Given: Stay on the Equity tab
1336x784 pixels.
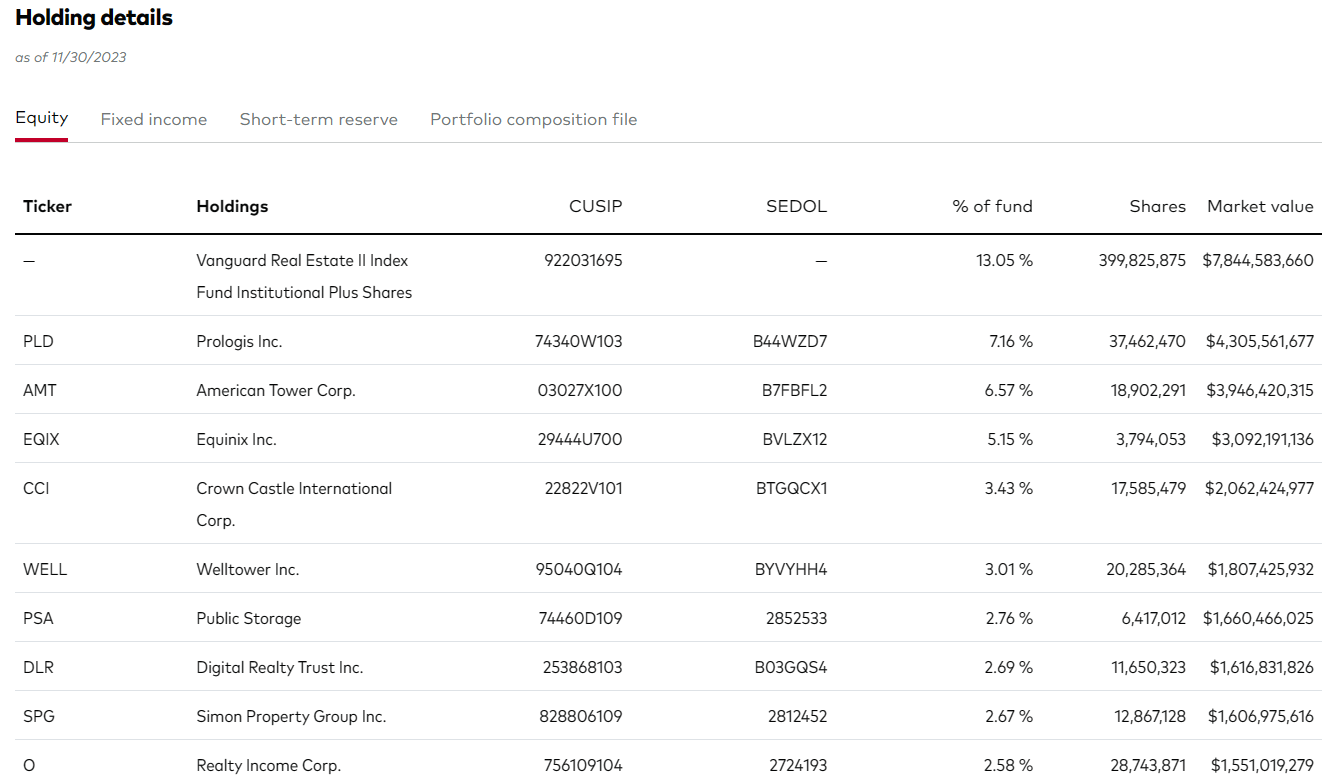Looking at the screenshot, I should click(x=41, y=117).
